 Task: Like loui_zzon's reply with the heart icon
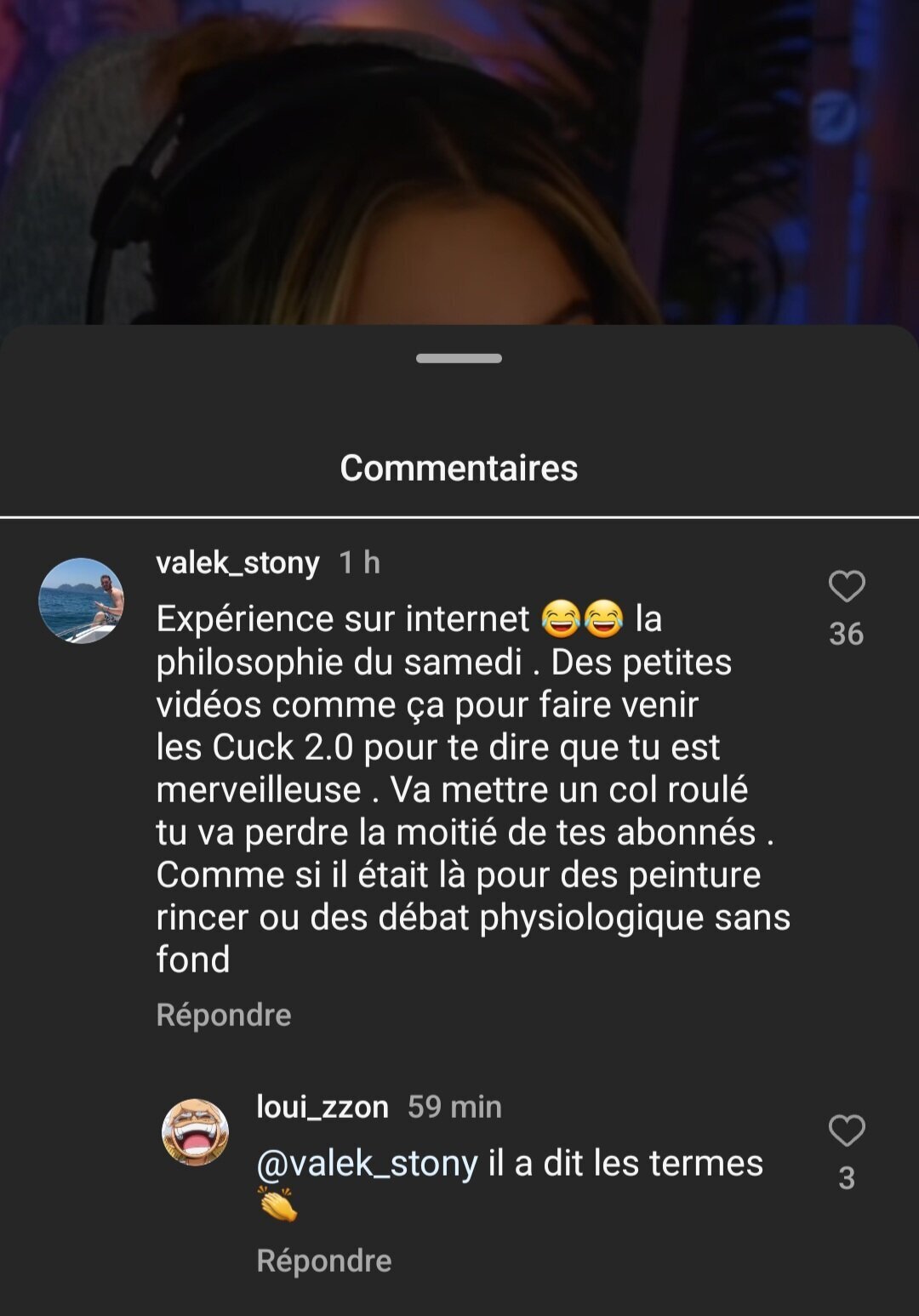(x=847, y=1131)
